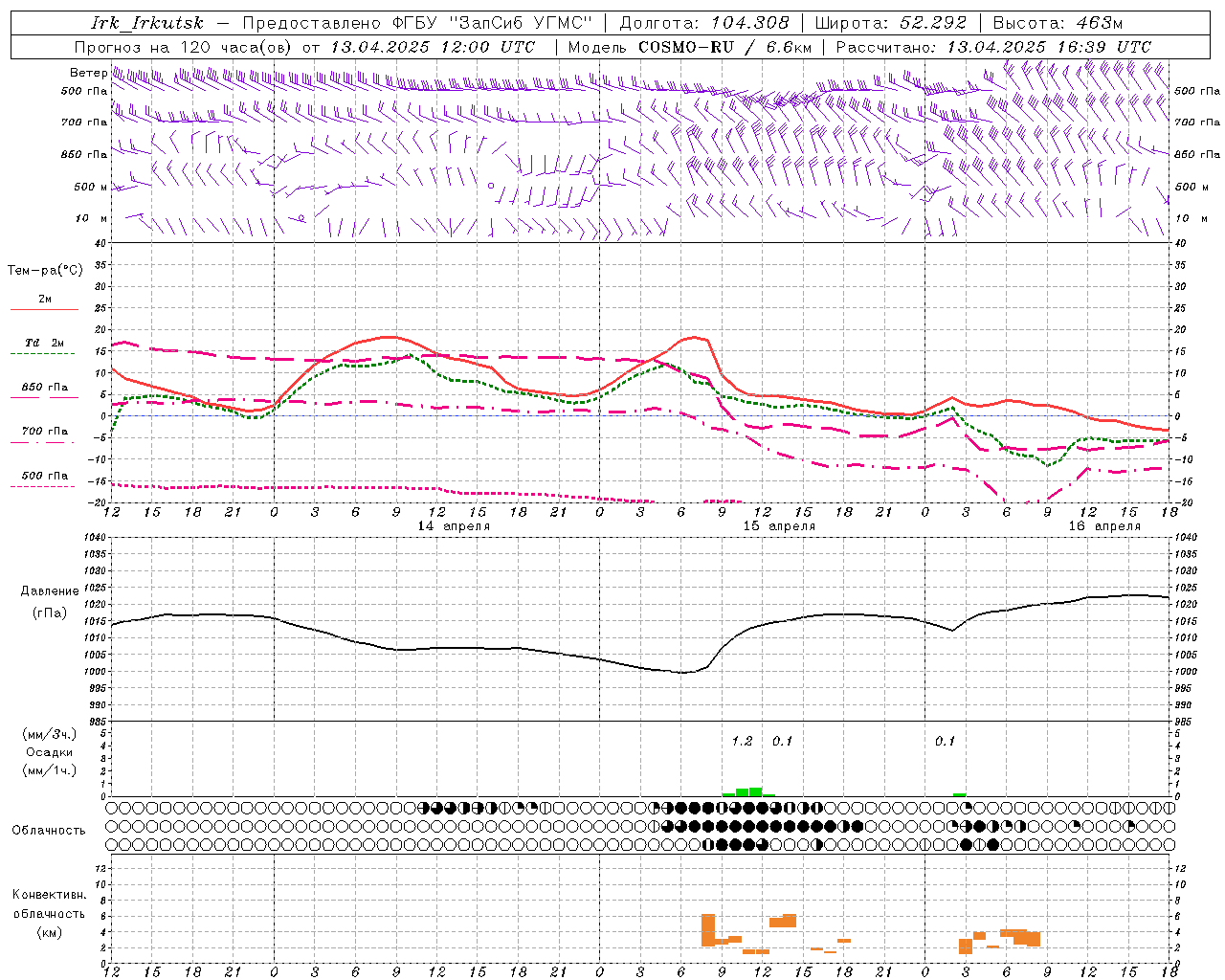The width and height of the screenshot is (1225, 980).
Task: Click the 'Конвективн.' convective cloud label
Action: 50,895
